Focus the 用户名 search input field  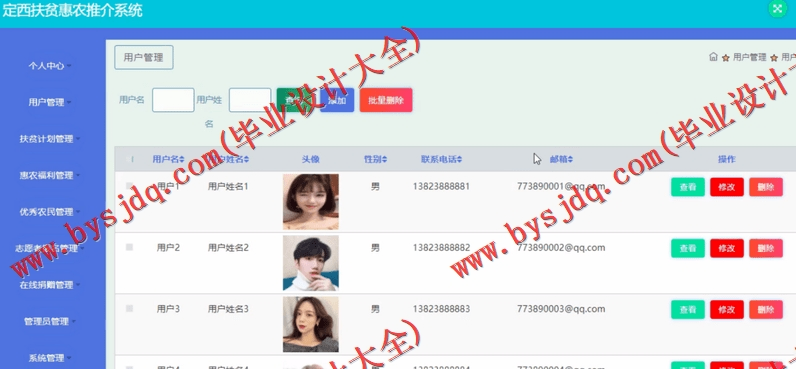coord(173,100)
